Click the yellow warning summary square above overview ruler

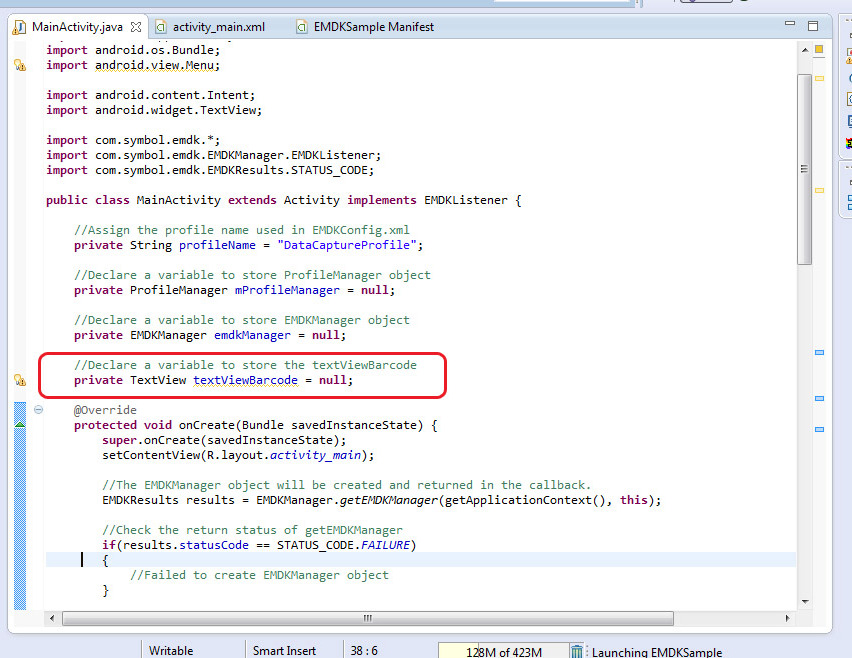click(x=819, y=47)
